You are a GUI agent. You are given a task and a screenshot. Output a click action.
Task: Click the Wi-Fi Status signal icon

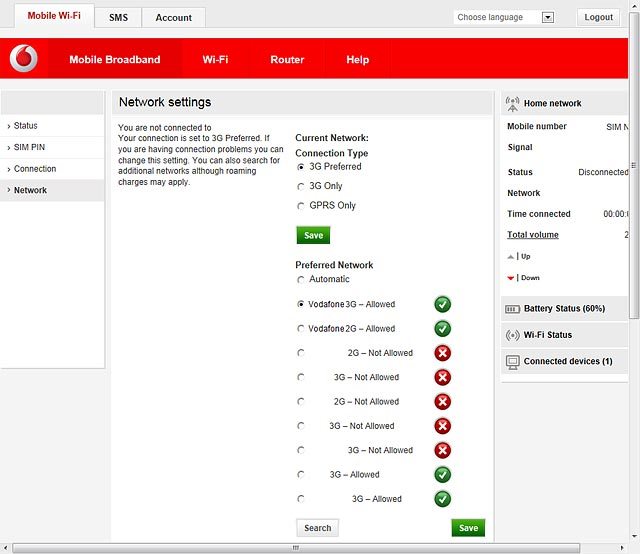512,335
